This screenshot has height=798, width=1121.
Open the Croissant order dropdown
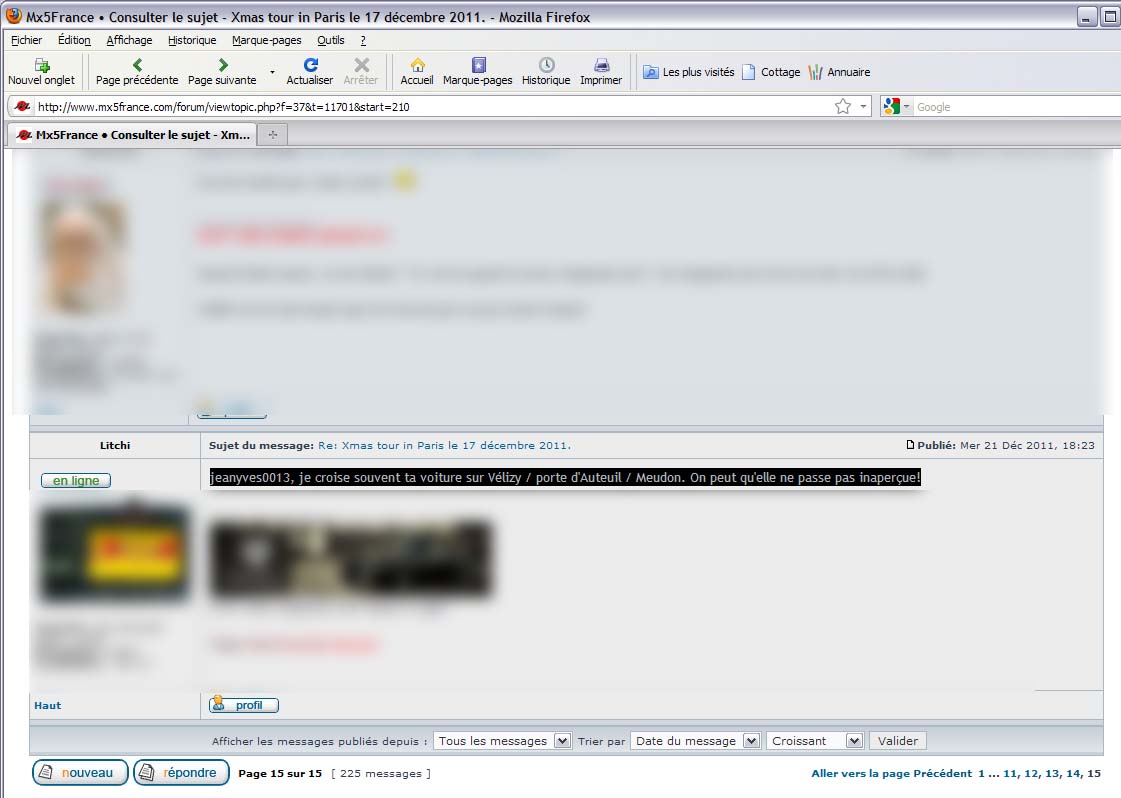click(814, 741)
